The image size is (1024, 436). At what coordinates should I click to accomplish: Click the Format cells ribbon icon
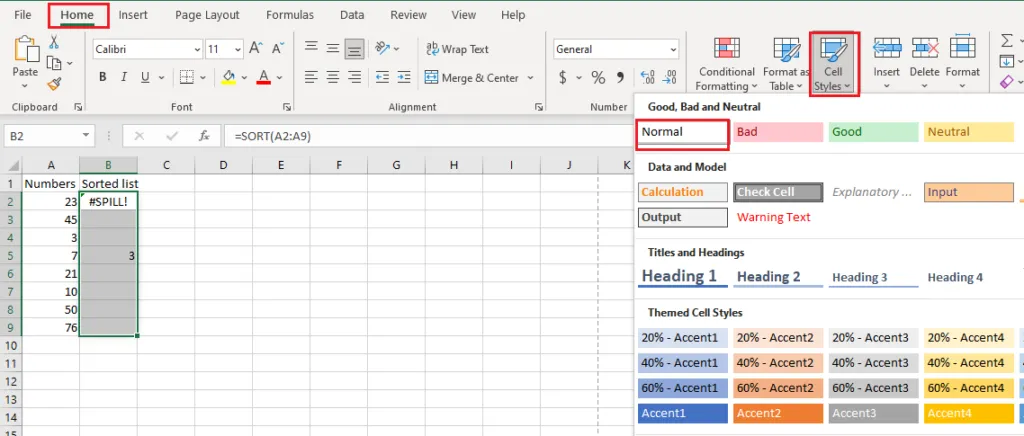[x=963, y=48]
